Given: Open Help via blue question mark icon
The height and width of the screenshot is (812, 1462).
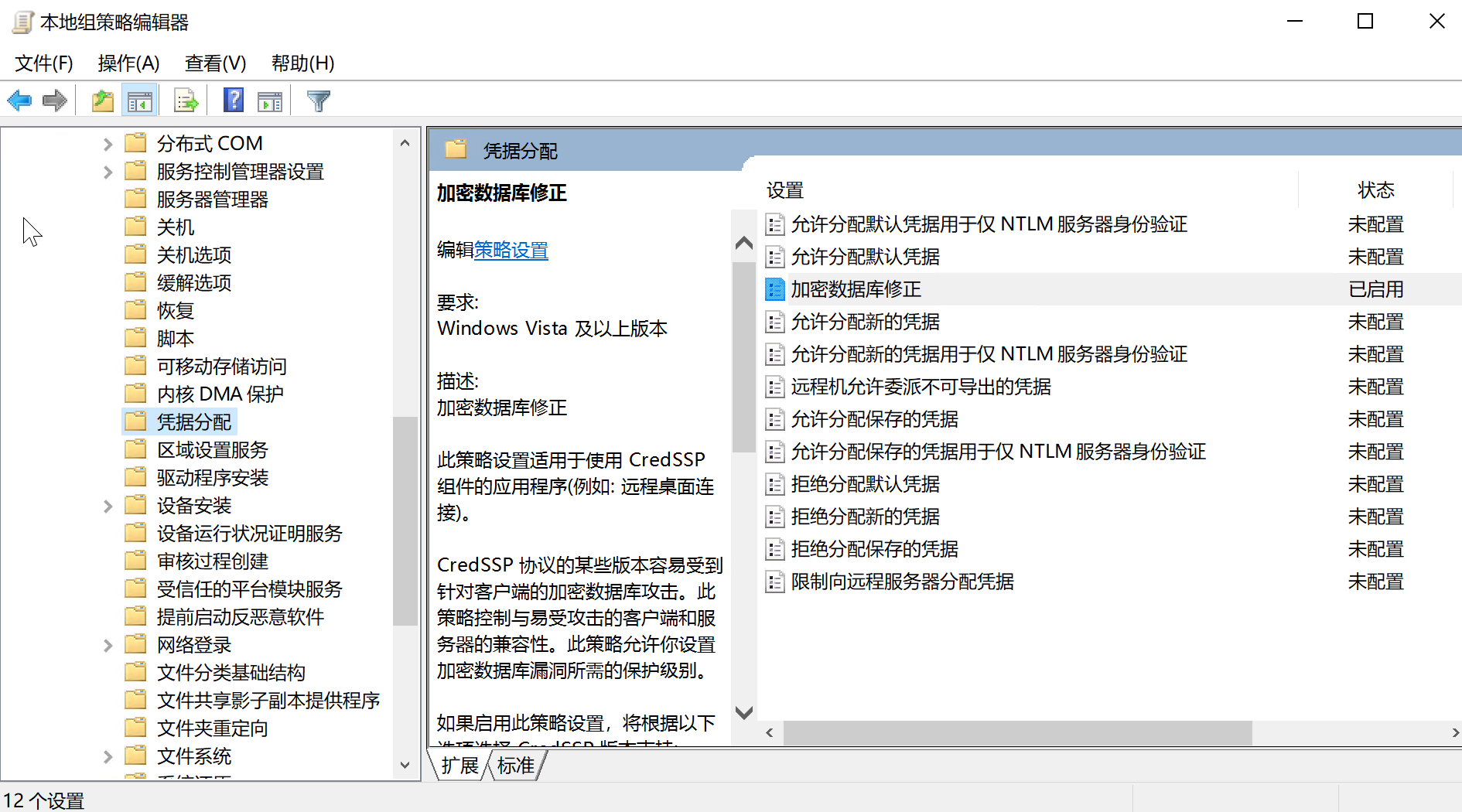Looking at the screenshot, I should click(233, 101).
